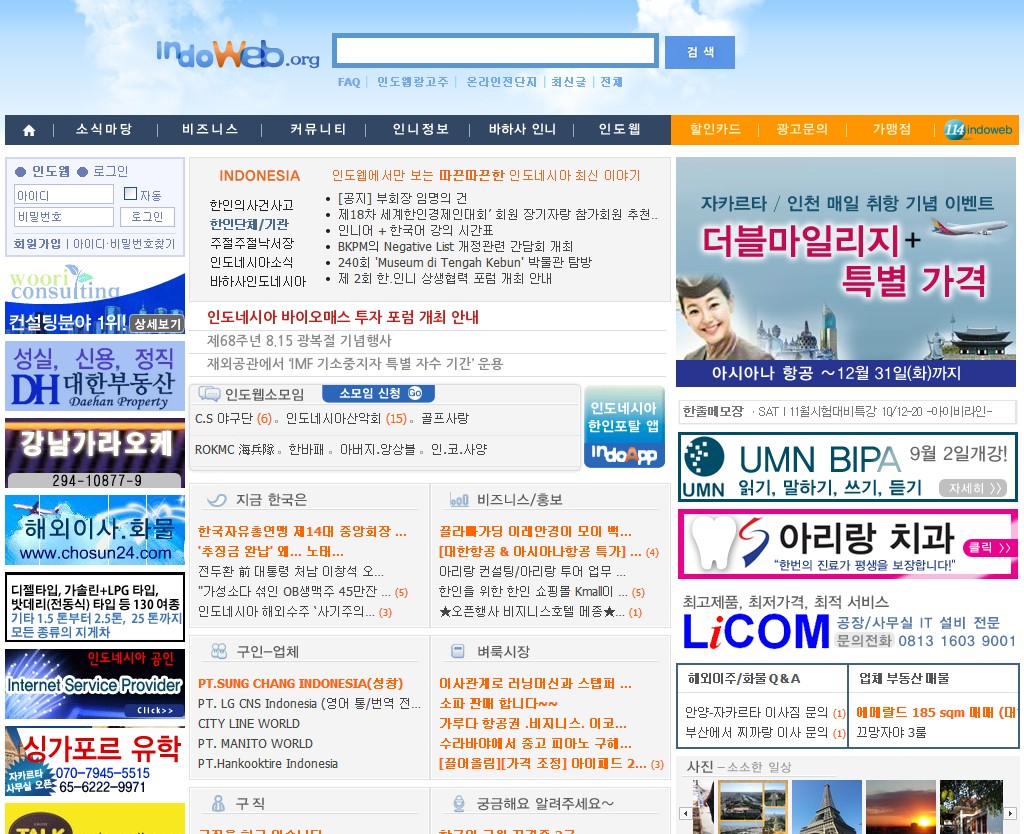Open the 회원가입 sign-up link

pos(37,244)
